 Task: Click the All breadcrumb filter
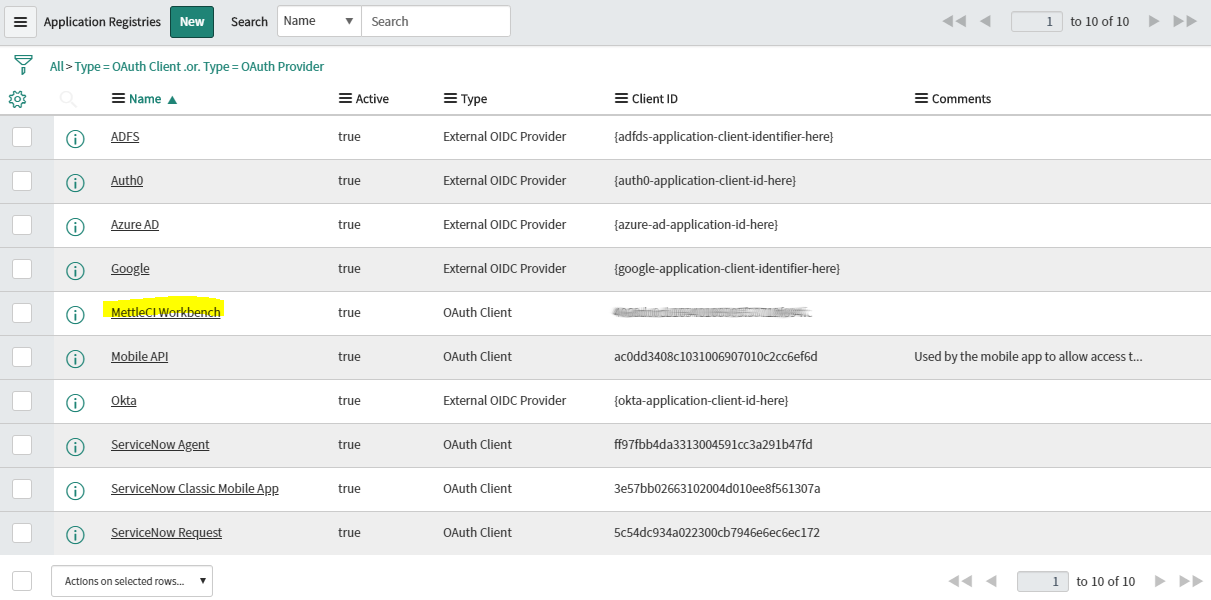tap(56, 67)
